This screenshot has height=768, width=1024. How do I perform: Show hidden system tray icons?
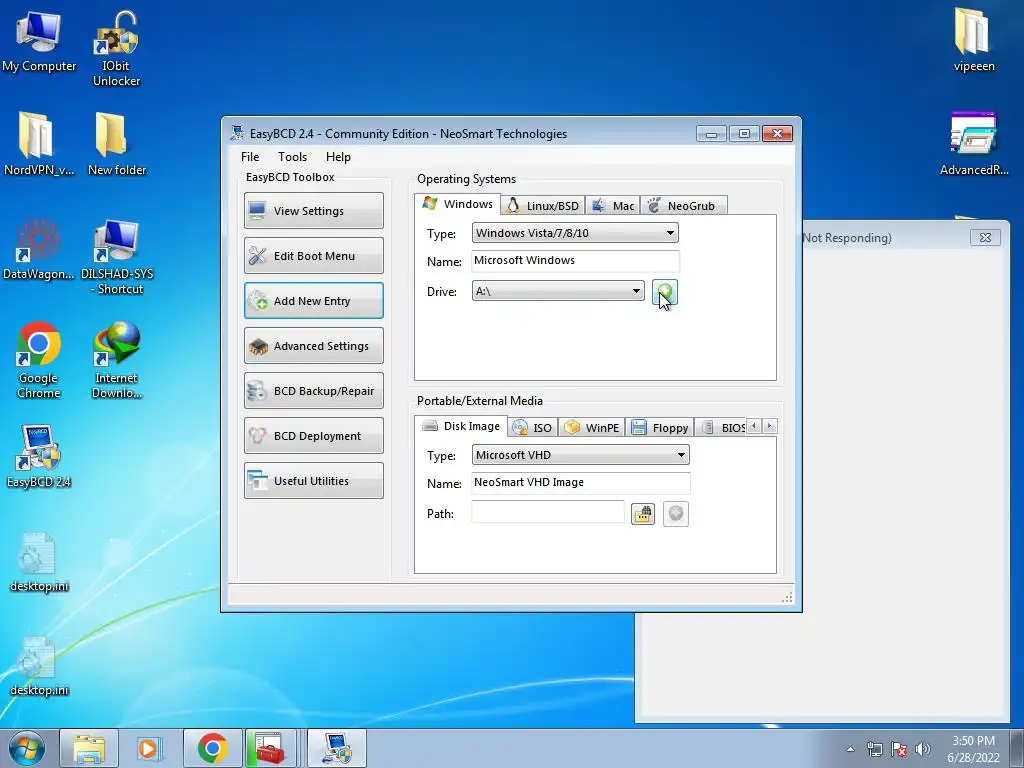850,749
